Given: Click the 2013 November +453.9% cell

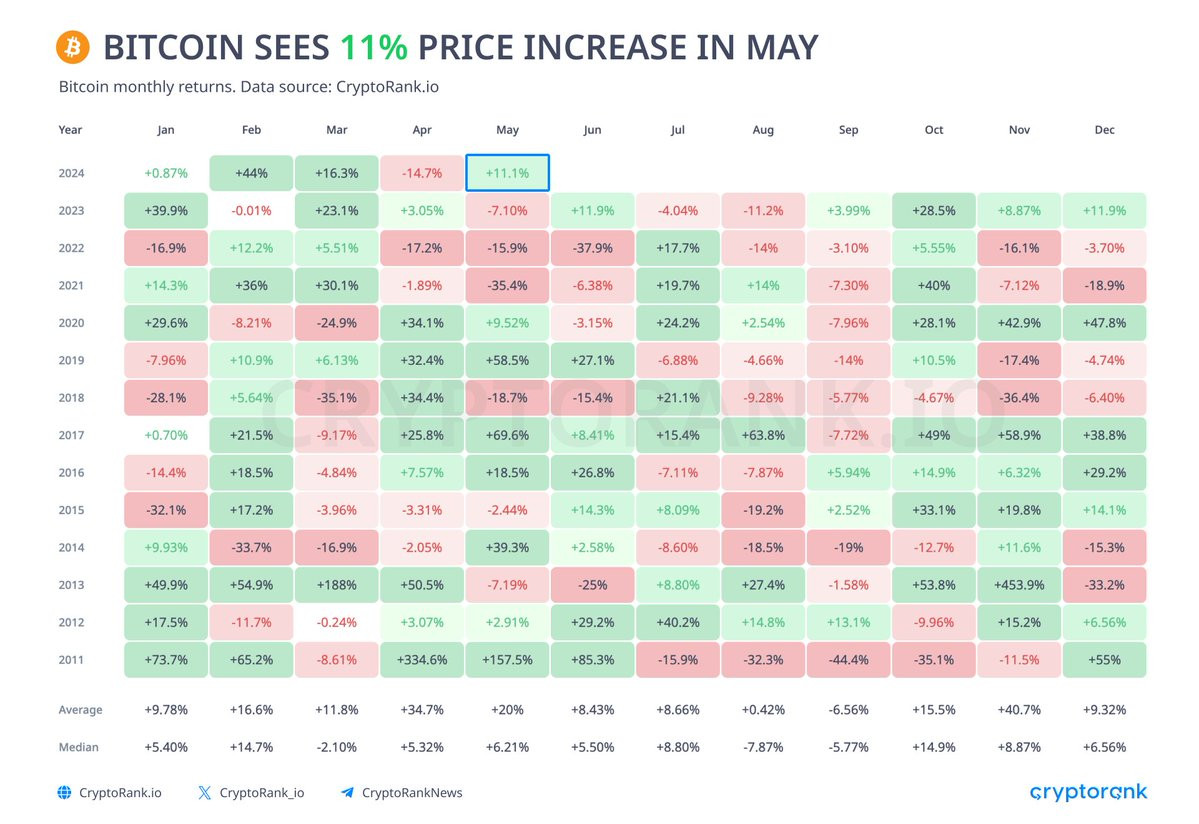Looking at the screenshot, I should tap(1019, 585).
